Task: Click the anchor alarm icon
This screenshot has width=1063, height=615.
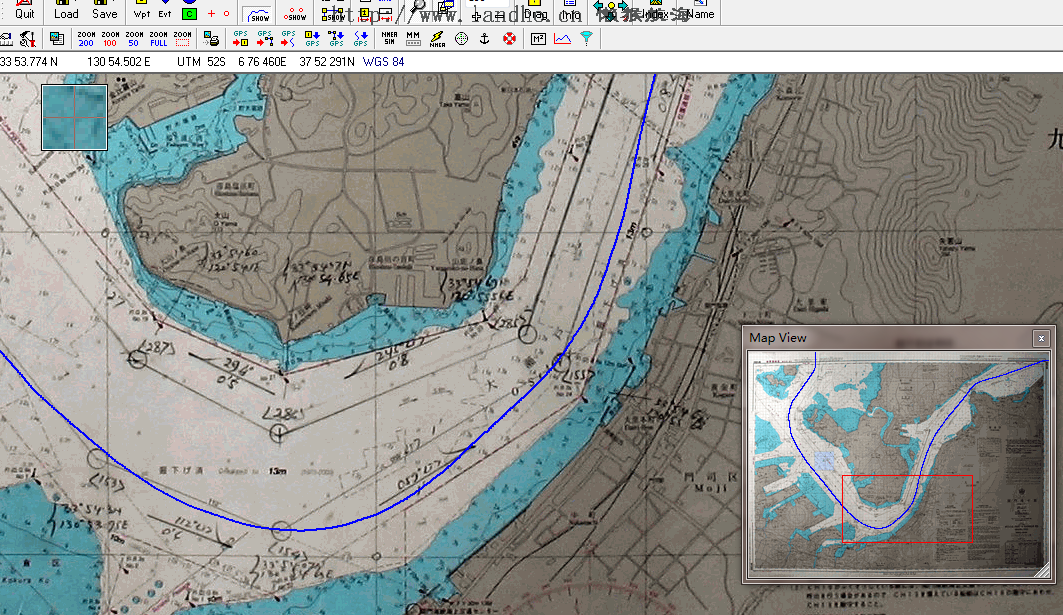Action: 484,39
